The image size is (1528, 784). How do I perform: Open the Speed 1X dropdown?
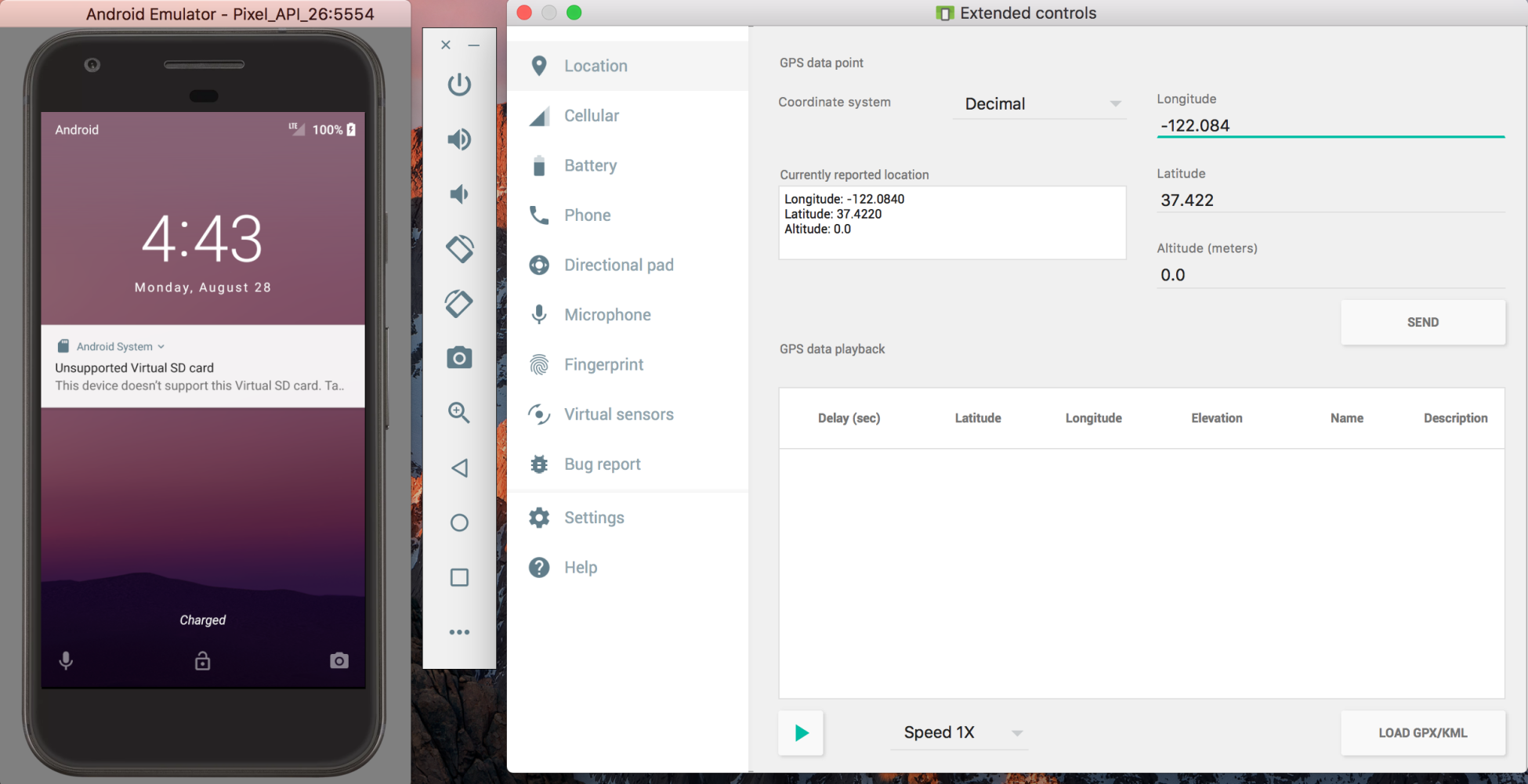pos(959,732)
